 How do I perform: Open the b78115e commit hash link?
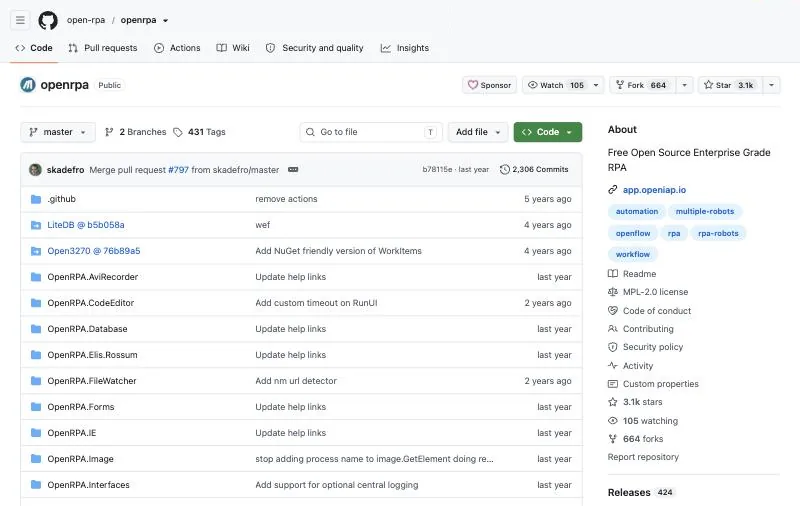[437, 169]
